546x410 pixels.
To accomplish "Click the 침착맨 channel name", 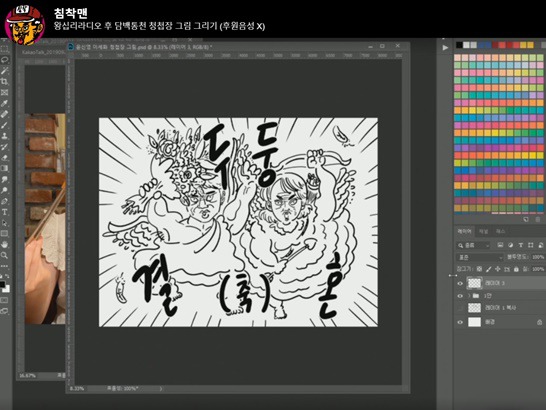I will (71, 13).
